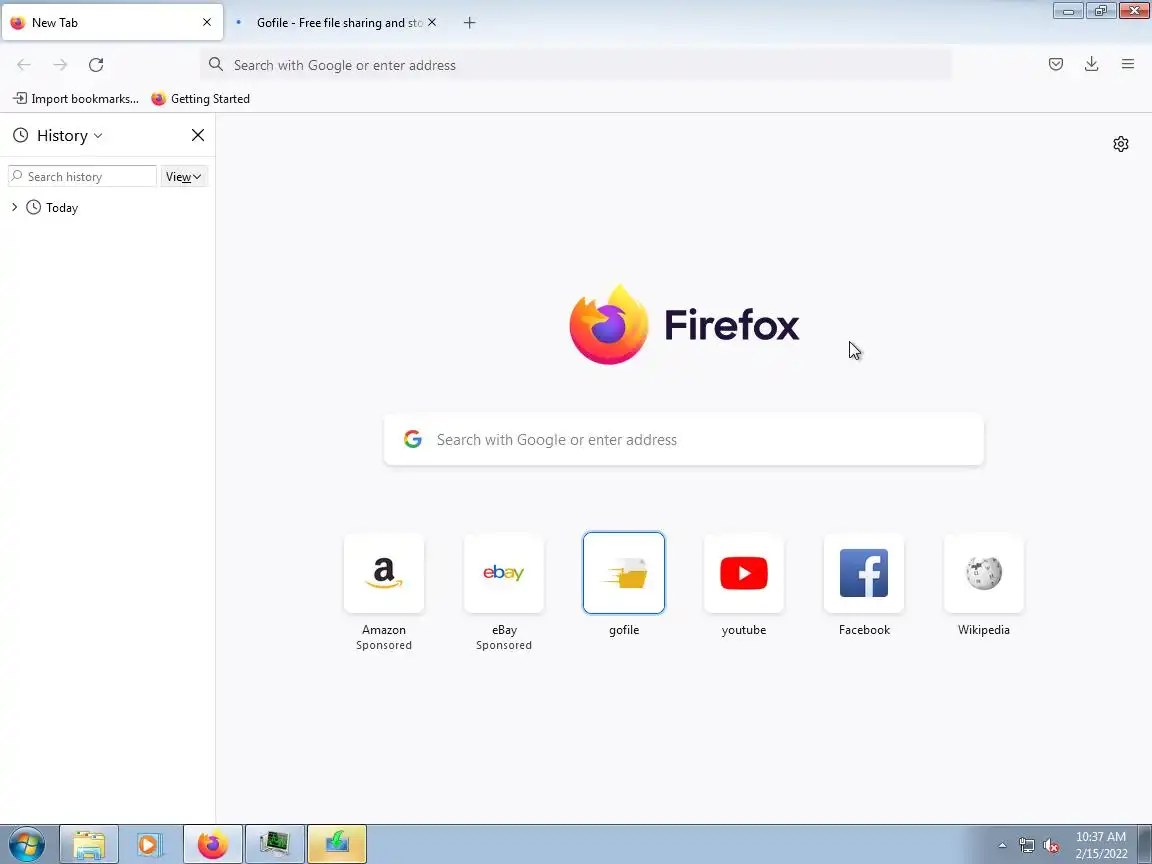Select the Today history entry
This screenshot has height=864, width=1152.
(x=62, y=208)
